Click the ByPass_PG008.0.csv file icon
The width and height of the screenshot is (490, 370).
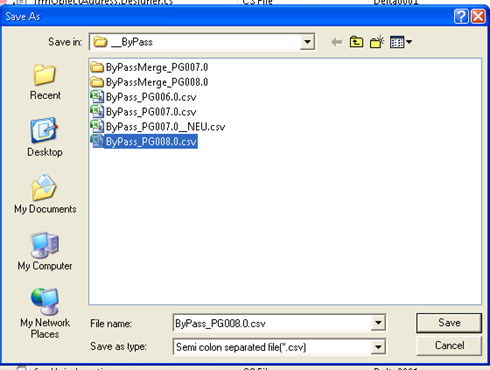tap(97, 141)
